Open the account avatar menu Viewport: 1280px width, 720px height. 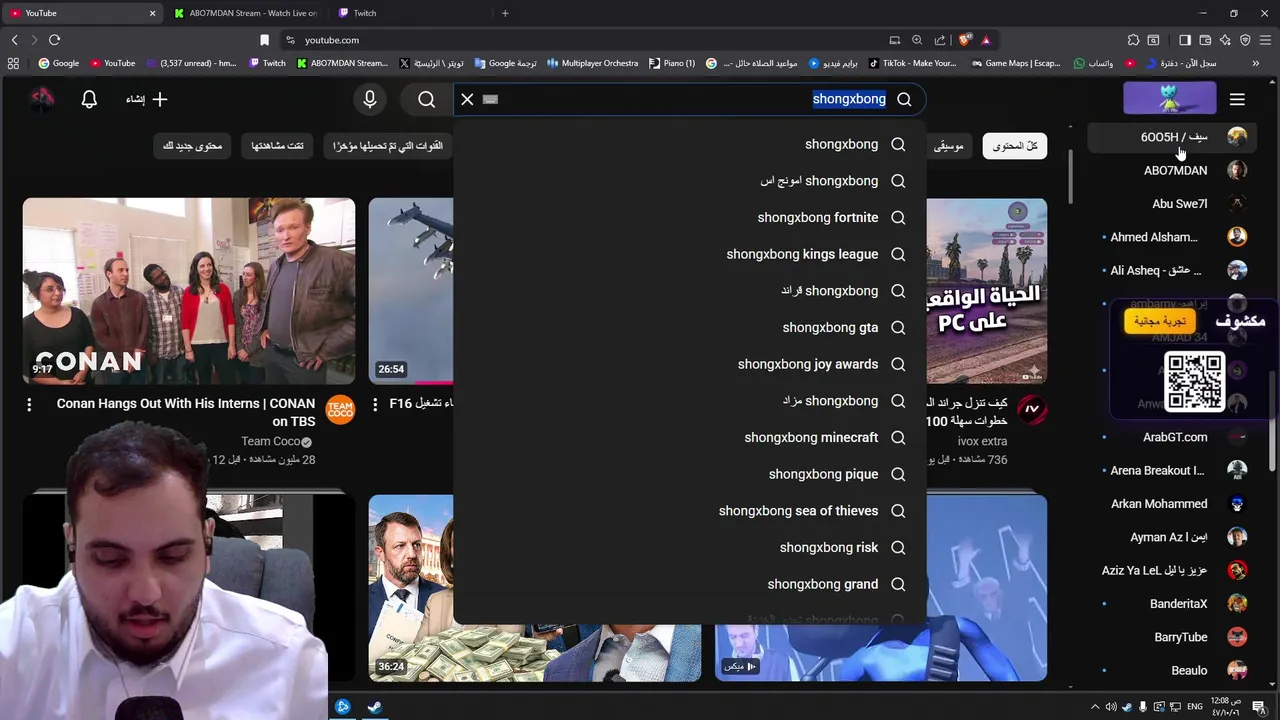coord(42,99)
